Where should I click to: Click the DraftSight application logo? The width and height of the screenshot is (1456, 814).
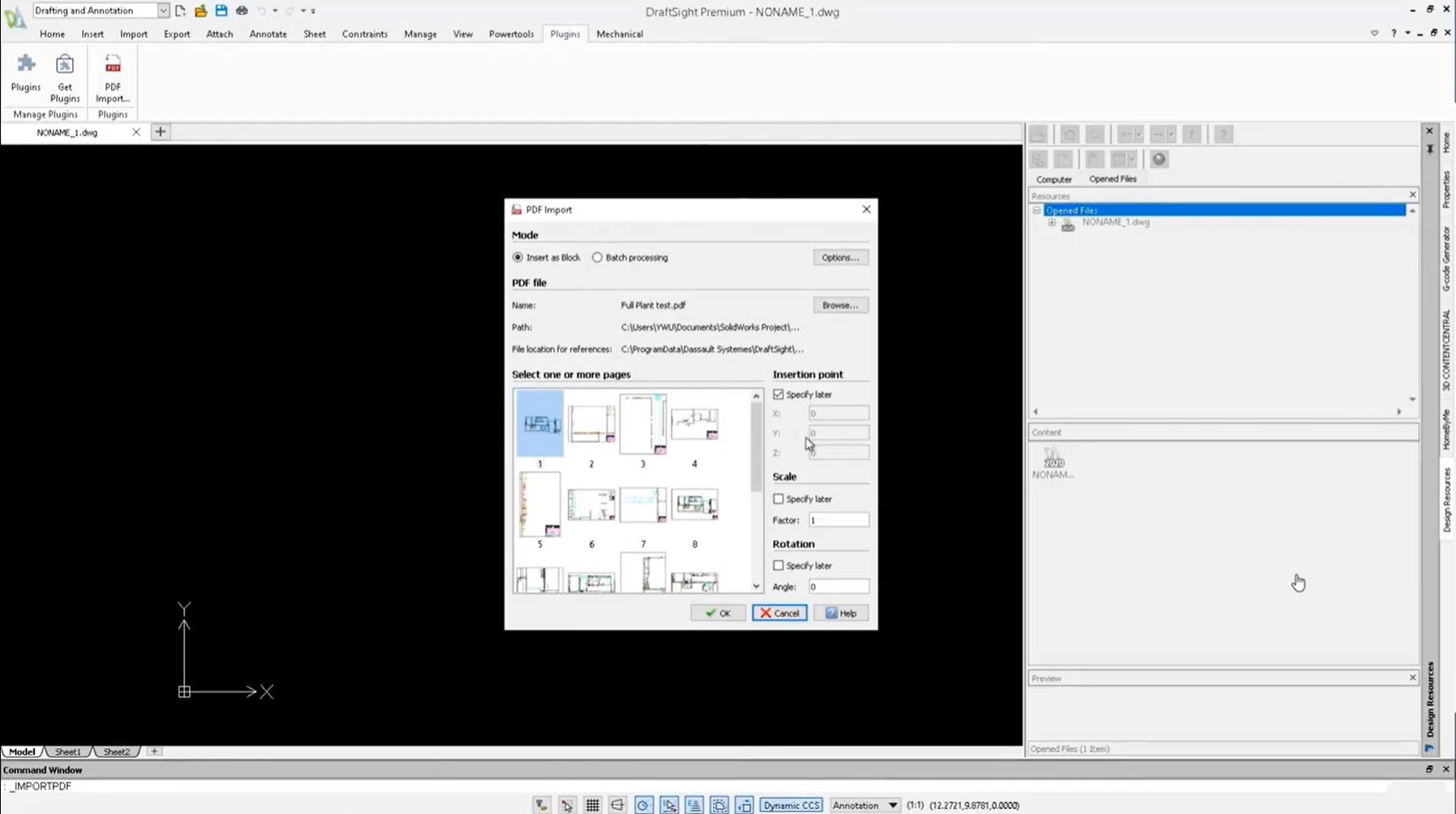(x=15, y=17)
